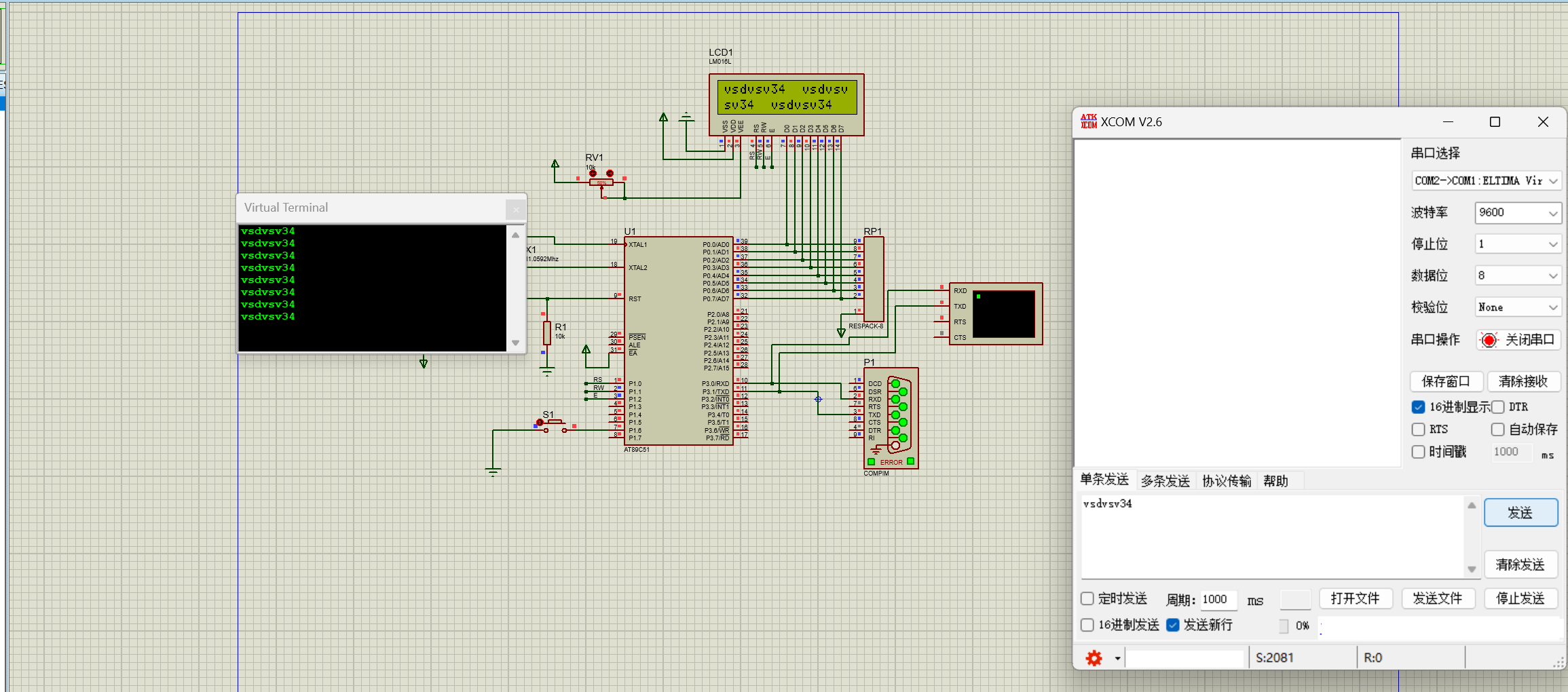The image size is (1568, 692).
Task: Toggle the 发送新行 send newline checkbox
Action: (x=1173, y=625)
